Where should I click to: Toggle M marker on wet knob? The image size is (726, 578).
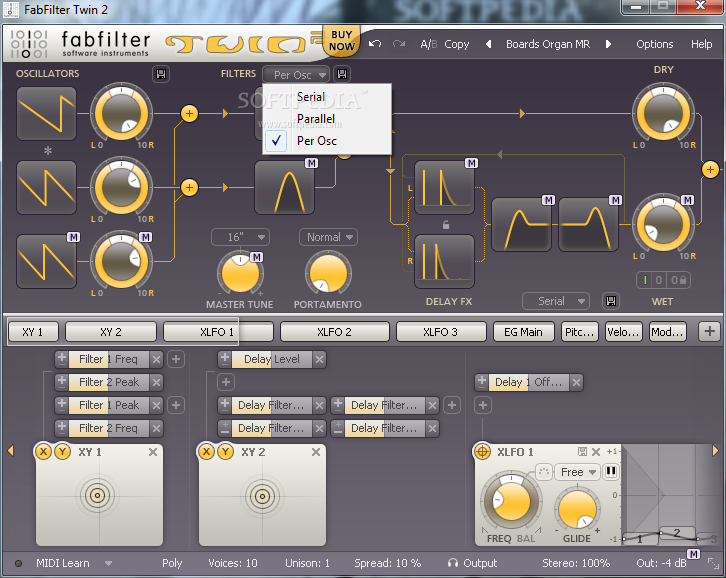[687, 200]
